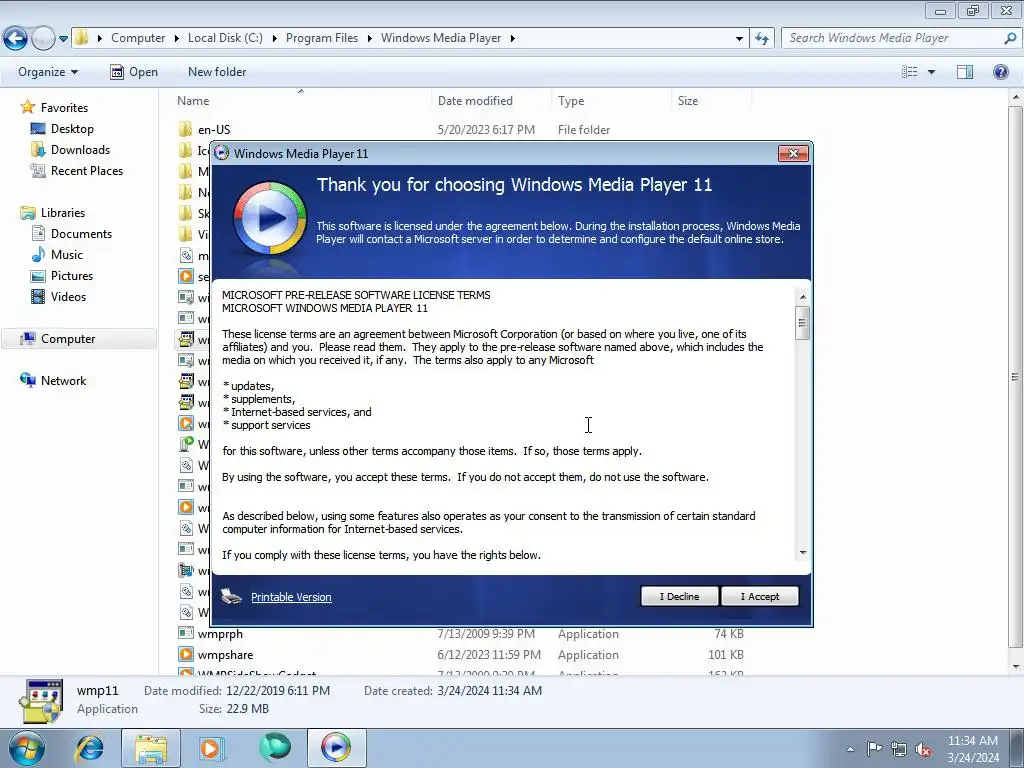Screen dimensions: 1024x768
Task: Click the search magnifier icon
Action: pyautogui.click(x=1010, y=38)
